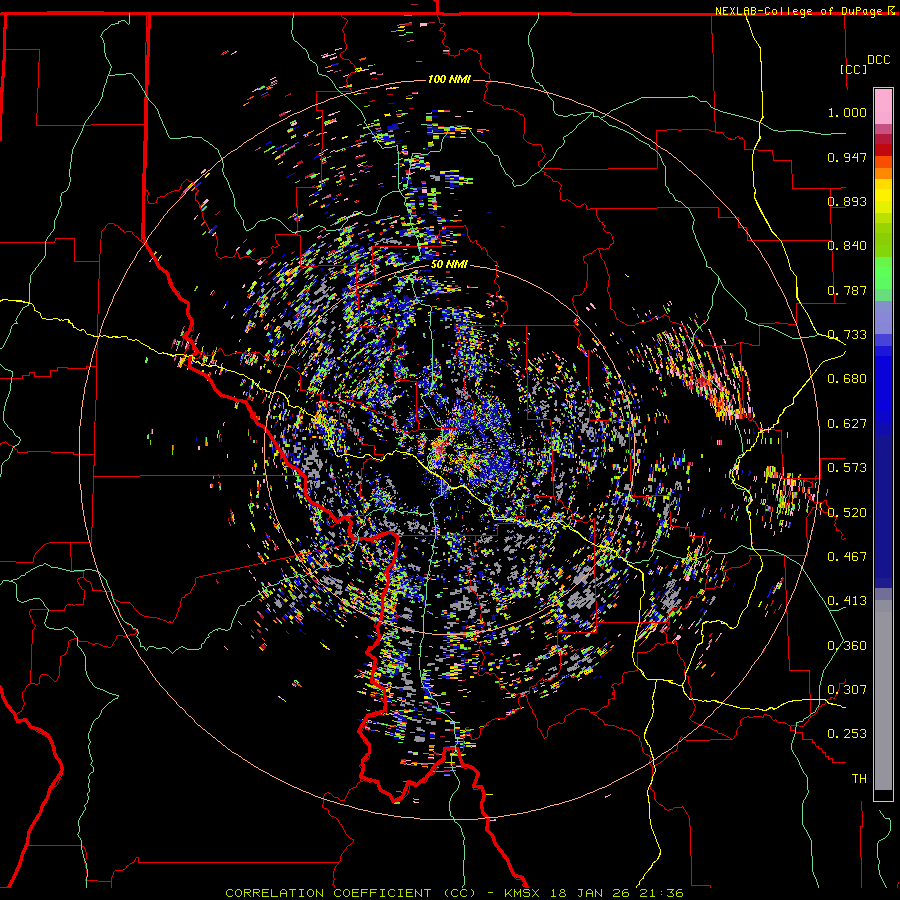The image size is (900, 900).
Task: Click the 0.573 color scale value
Action: pyautogui.click(x=847, y=468)
